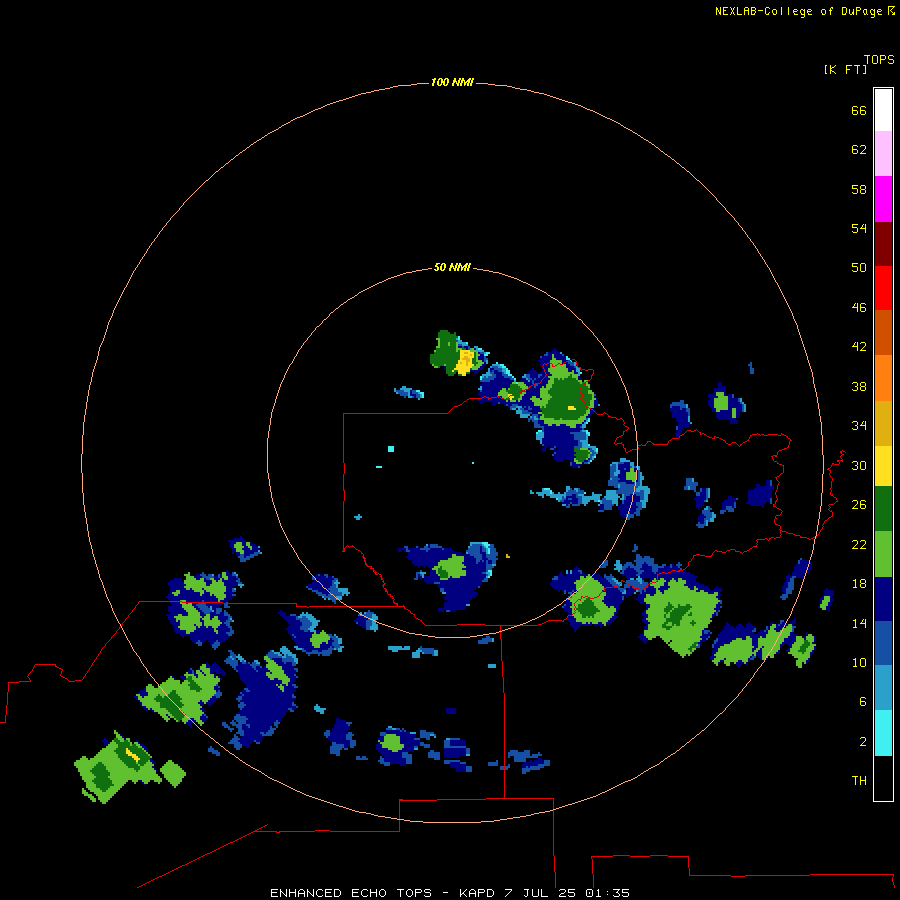The width and height of the screenshot is (900, 900).
Task: Click the "TOPS" legend title
Action: (879, 60)
